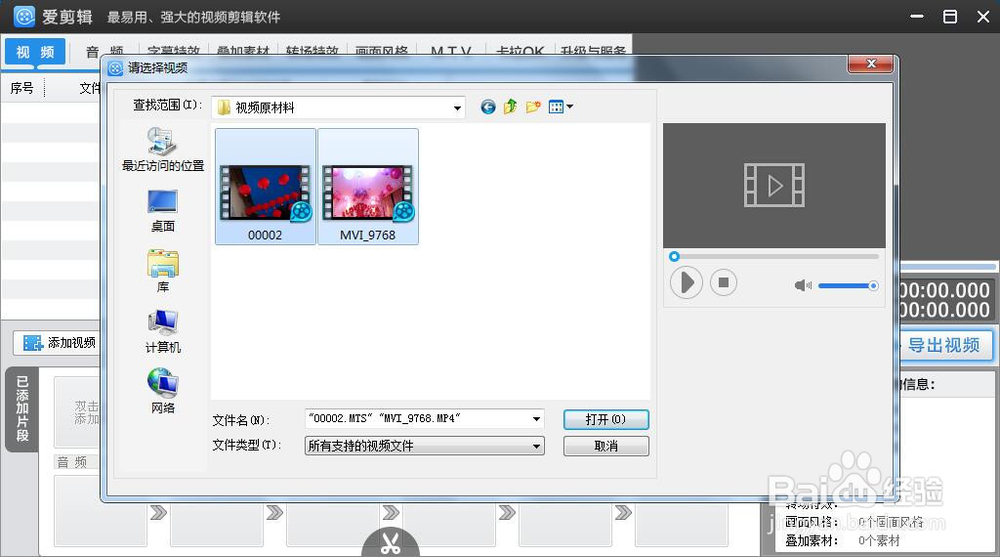Screen dimensions: 1000x557
Task: Create a new folder icon
Action: [533, 107]
